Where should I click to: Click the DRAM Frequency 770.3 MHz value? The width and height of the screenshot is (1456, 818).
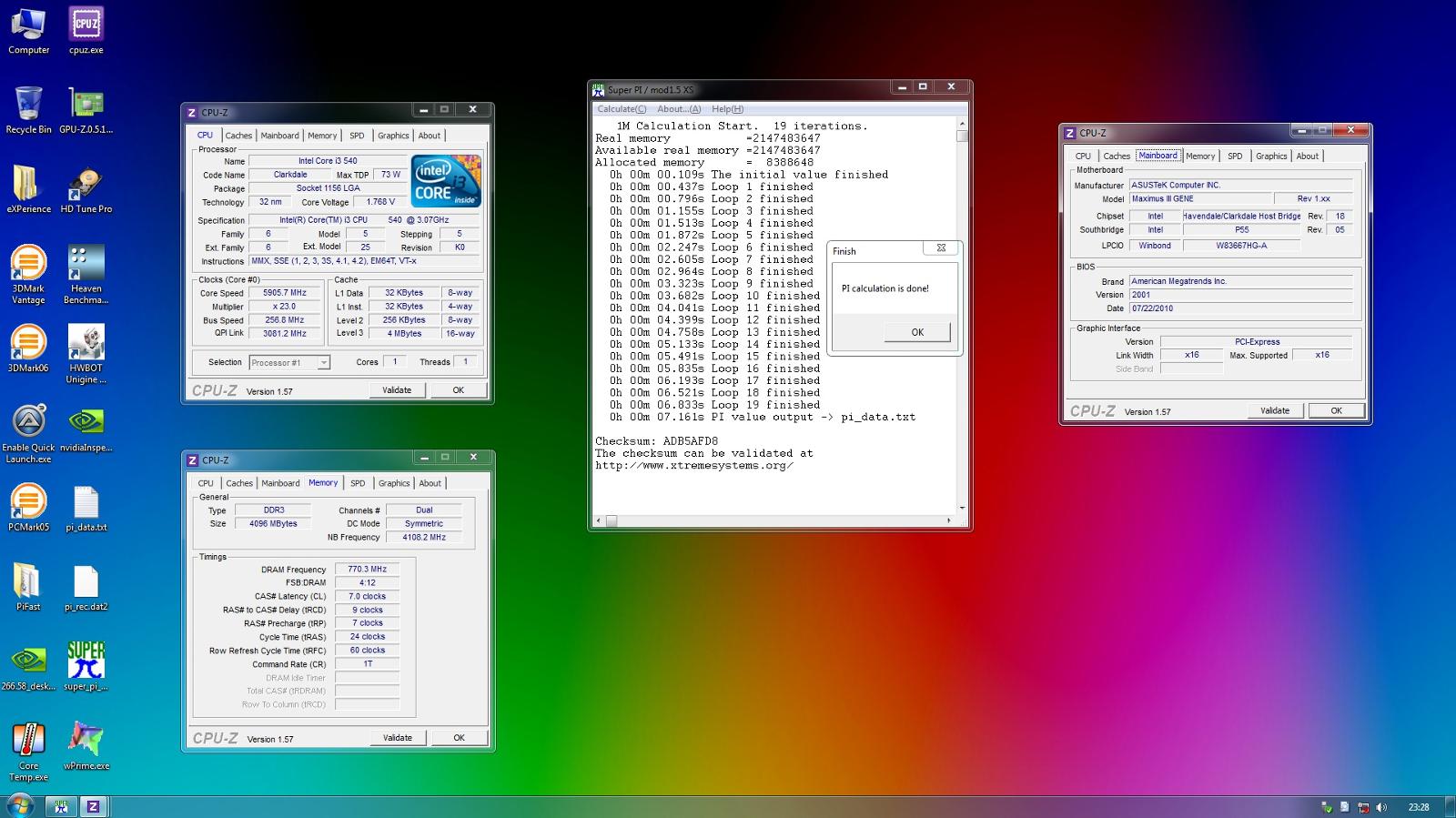pos(367,570)
